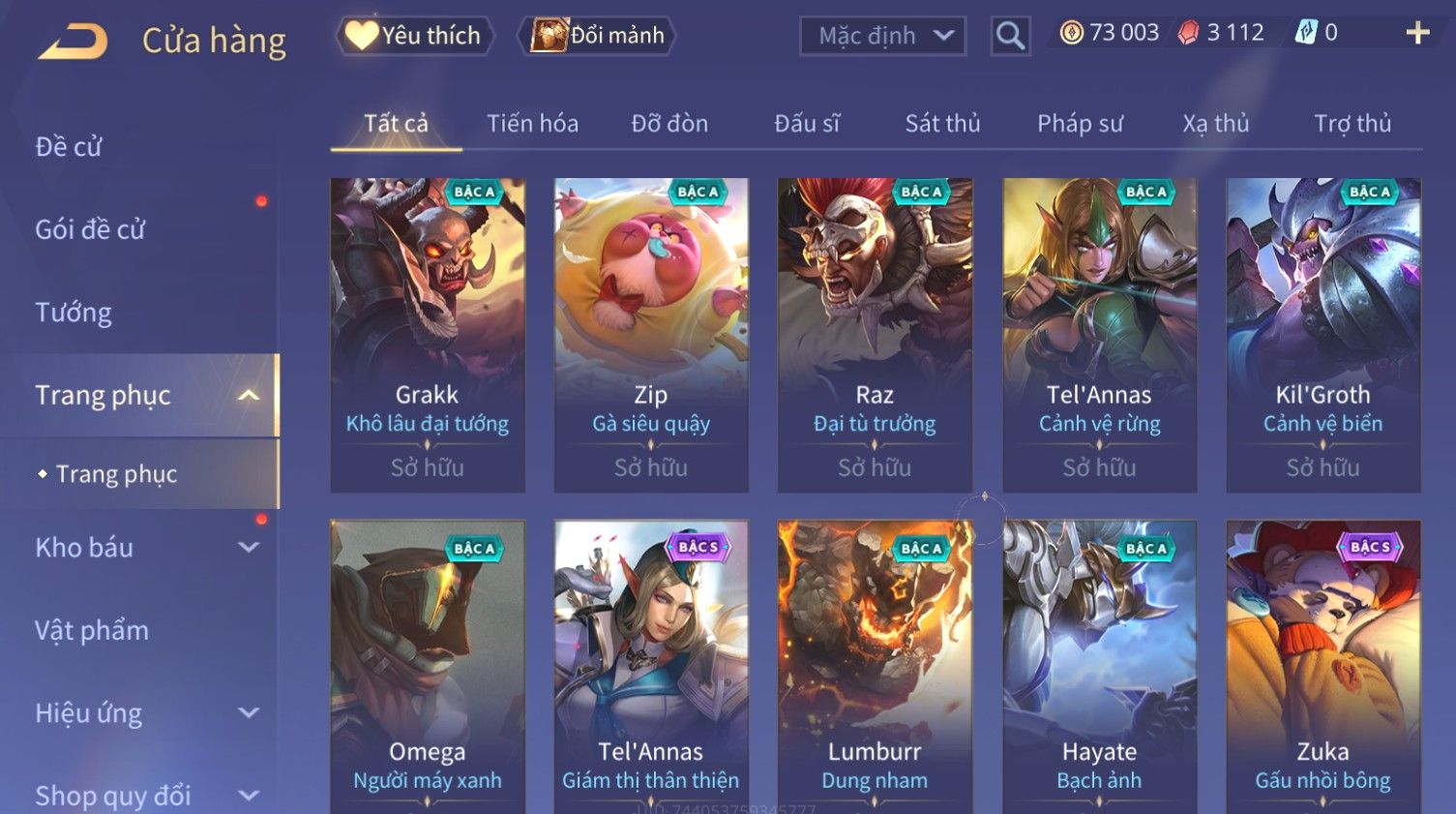Click the back arrow icon

(74, 43)
